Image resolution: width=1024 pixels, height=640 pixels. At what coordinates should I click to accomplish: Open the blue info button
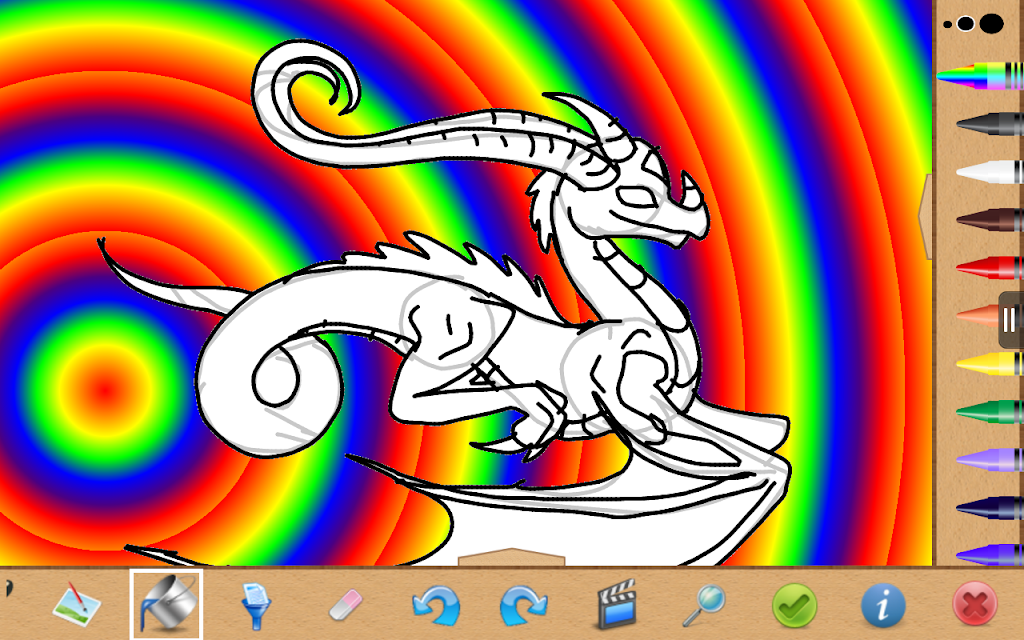(883, 605)
